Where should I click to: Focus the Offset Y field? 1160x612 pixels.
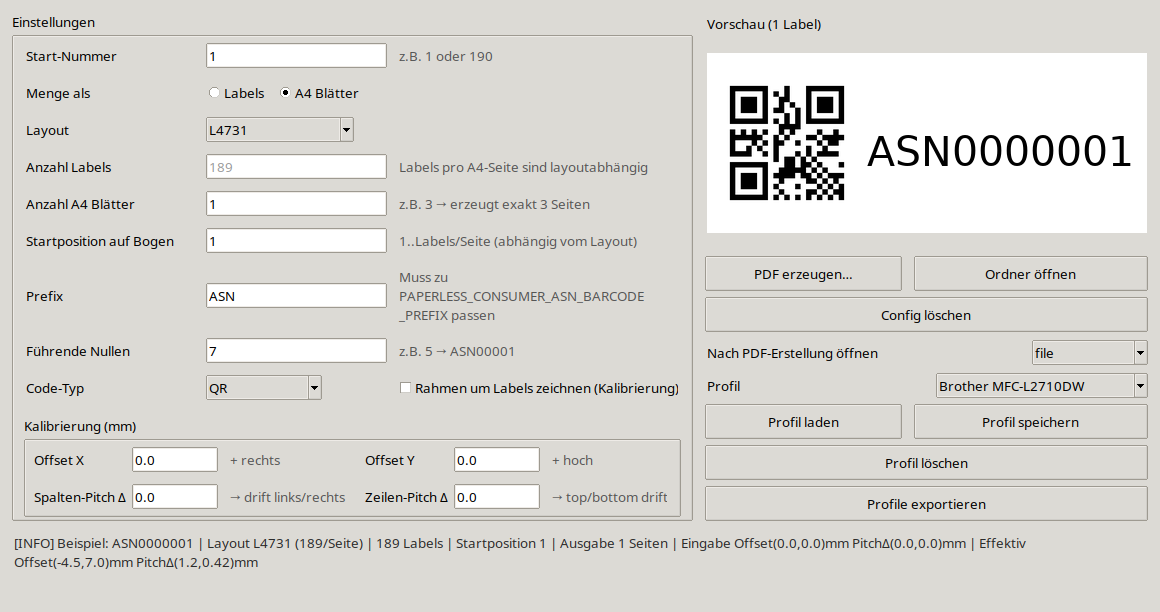click(x=496, y=460)
